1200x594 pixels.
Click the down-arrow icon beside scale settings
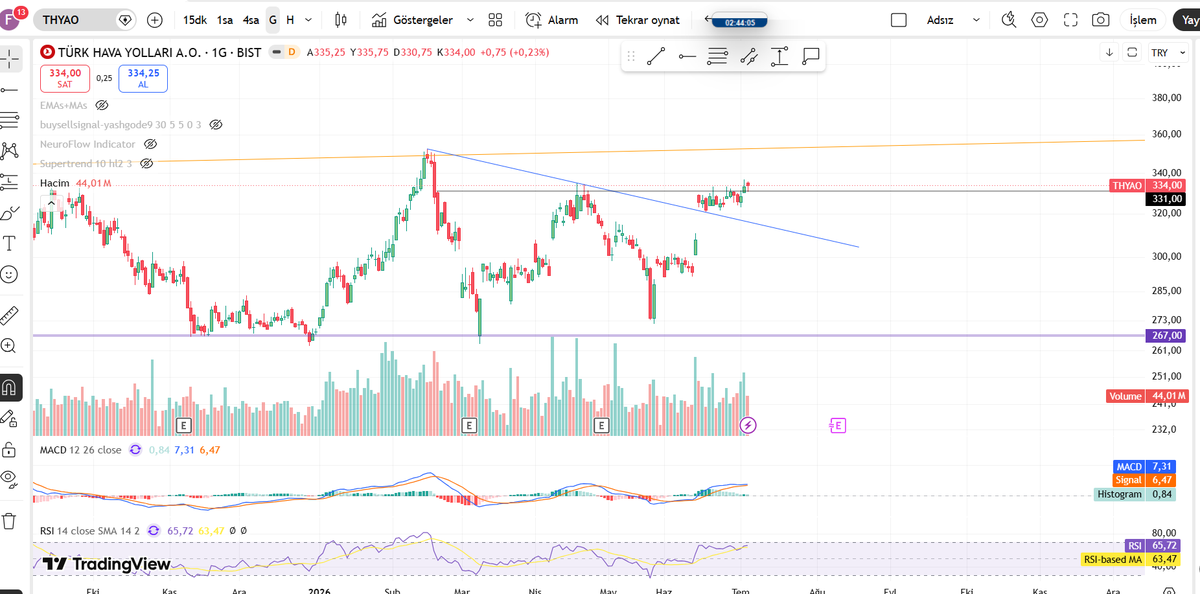1110,52
